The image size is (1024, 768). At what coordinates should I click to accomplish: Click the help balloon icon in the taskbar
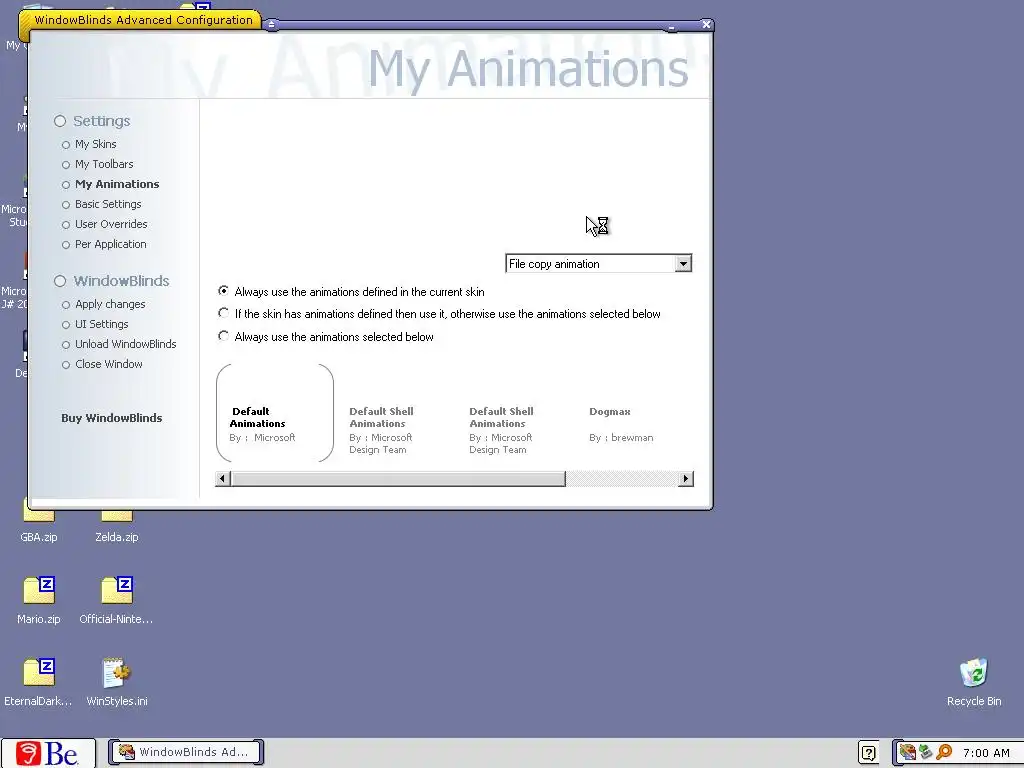(x=869, y=752)
